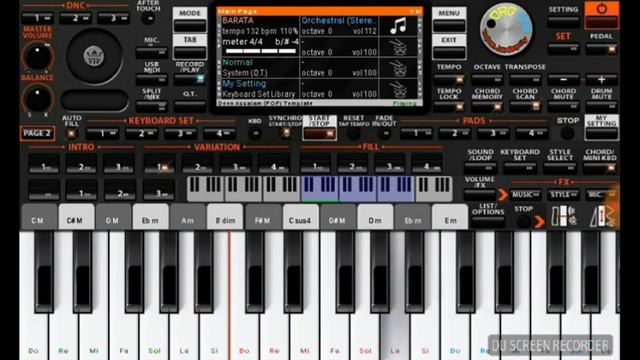
Task: Click the OCTAVE button
Action: pos(487,79)
